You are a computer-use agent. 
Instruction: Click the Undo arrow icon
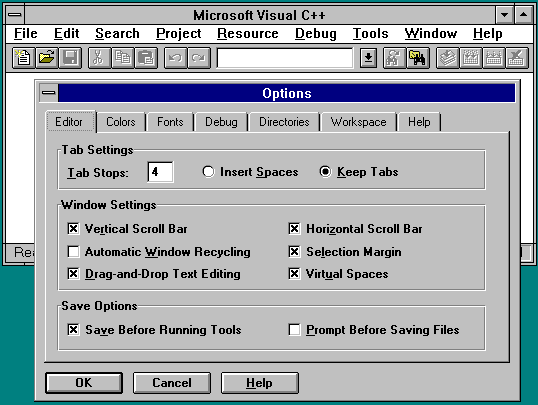(x=175, y=58)
